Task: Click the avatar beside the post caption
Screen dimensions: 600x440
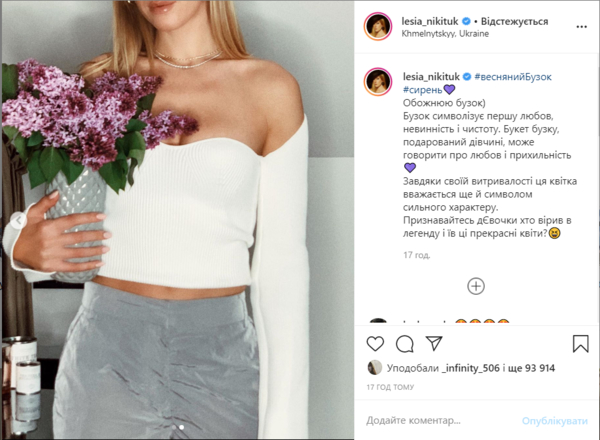Action: point(378,82)
